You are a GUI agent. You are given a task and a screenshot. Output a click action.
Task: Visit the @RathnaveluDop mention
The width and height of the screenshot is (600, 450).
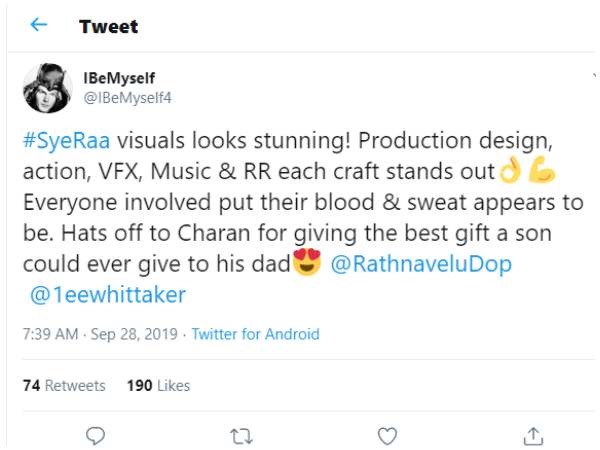pyautogui.click(x=421, y=264)
